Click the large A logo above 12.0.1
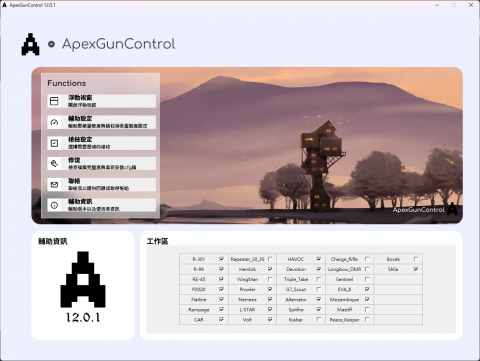The image size is (480, 361). [83, 279]
